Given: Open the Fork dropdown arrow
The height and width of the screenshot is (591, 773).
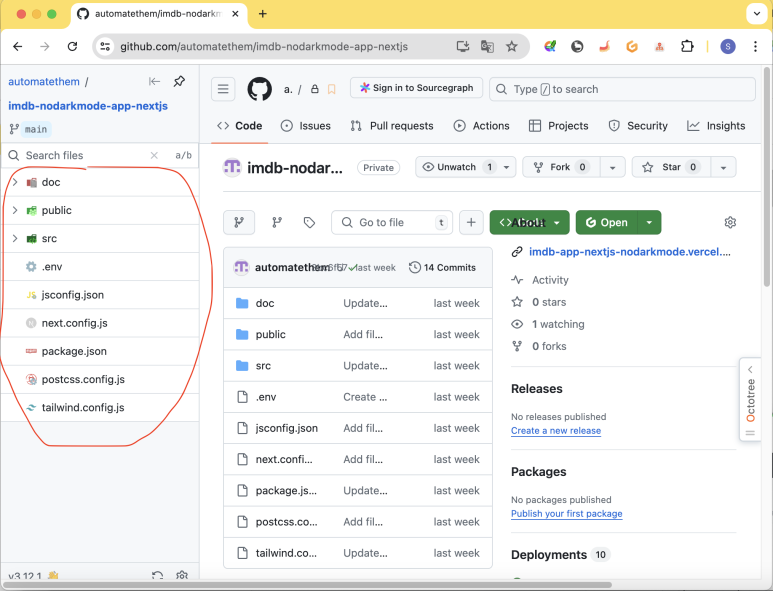Looking at the screenshot, I should [613, 168].
